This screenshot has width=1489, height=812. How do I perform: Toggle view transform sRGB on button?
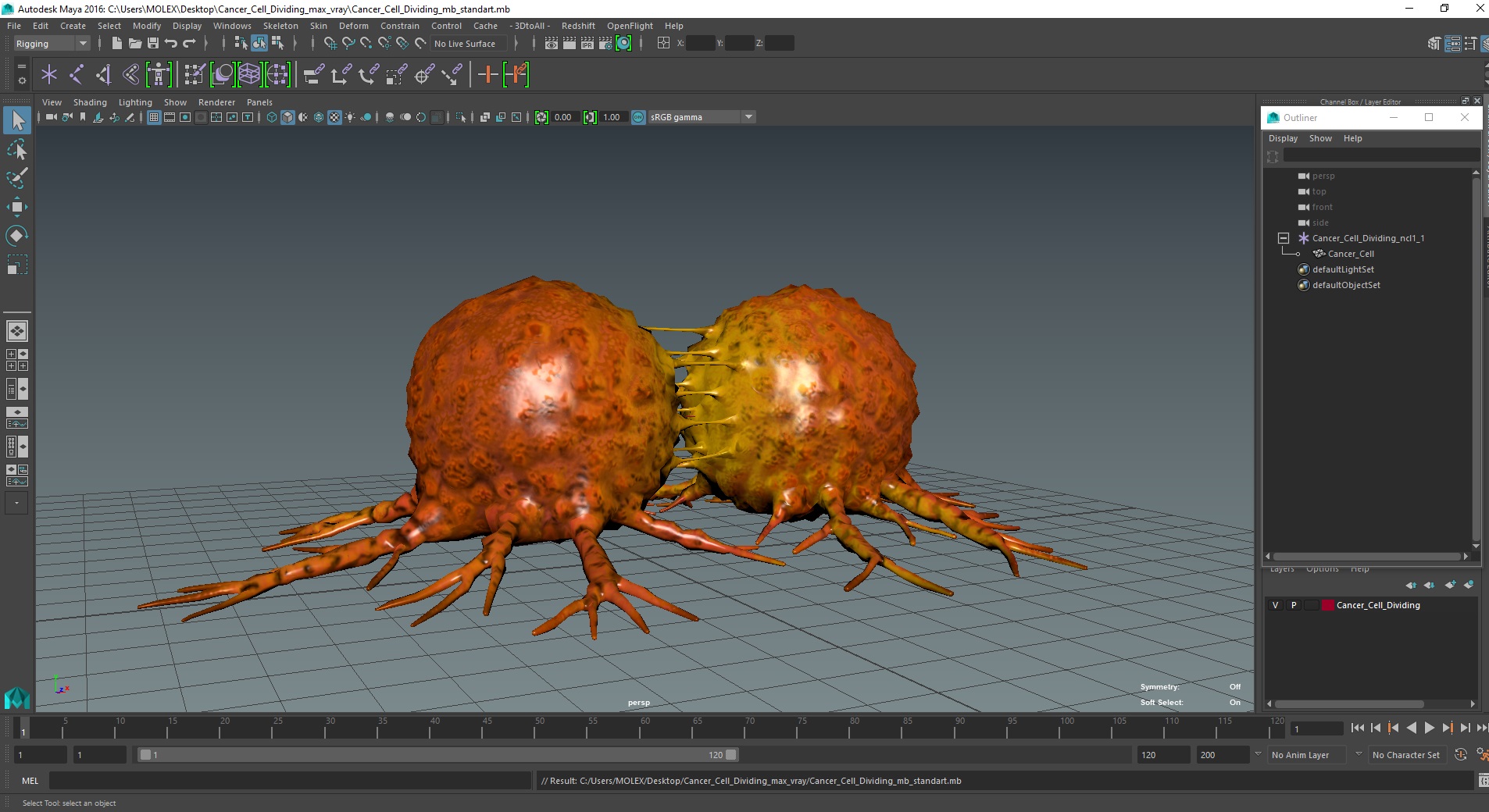[x=638, y=117]
